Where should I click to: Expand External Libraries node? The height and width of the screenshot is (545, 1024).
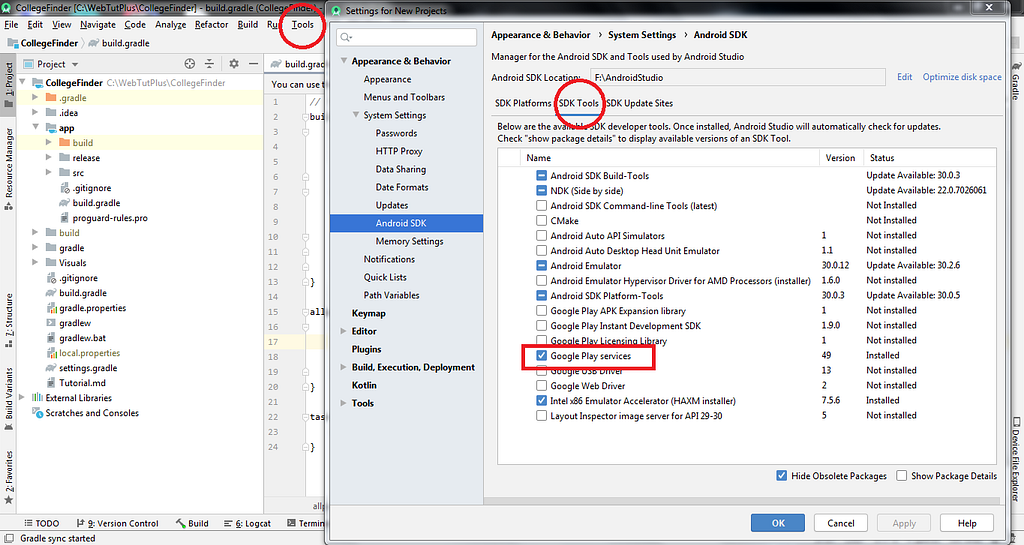(x=23, y=397)
